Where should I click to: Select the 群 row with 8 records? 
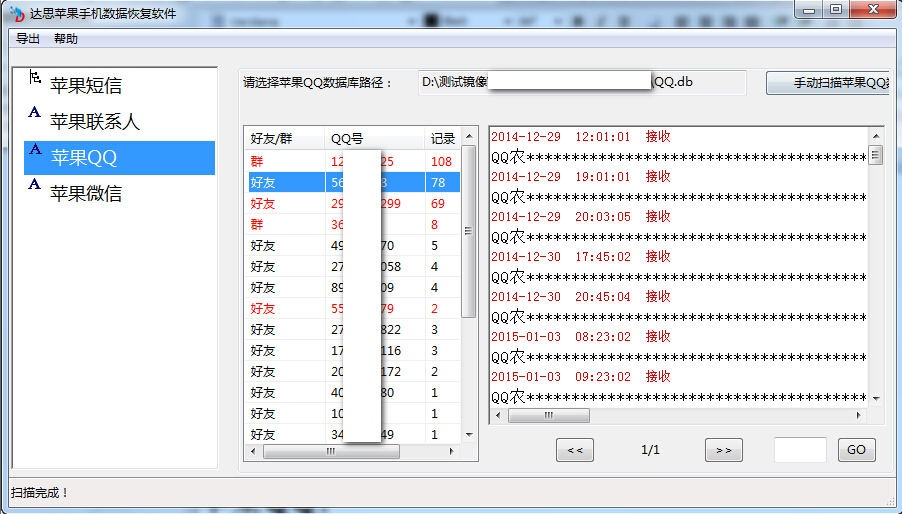click(353, 224)
